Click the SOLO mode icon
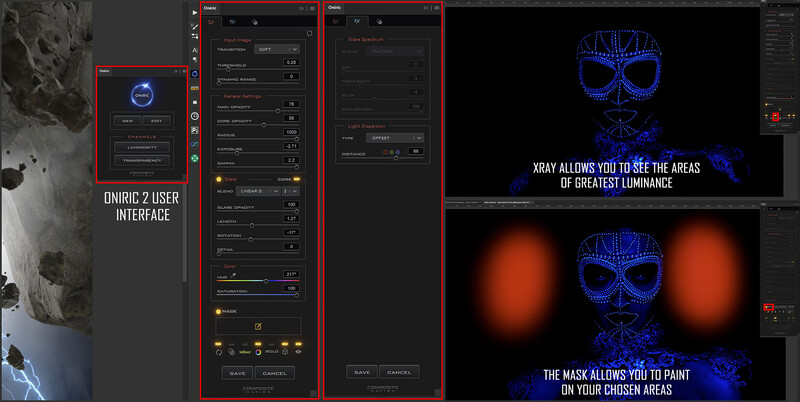The width and height of the screenshot is (800, 402). 271,351
